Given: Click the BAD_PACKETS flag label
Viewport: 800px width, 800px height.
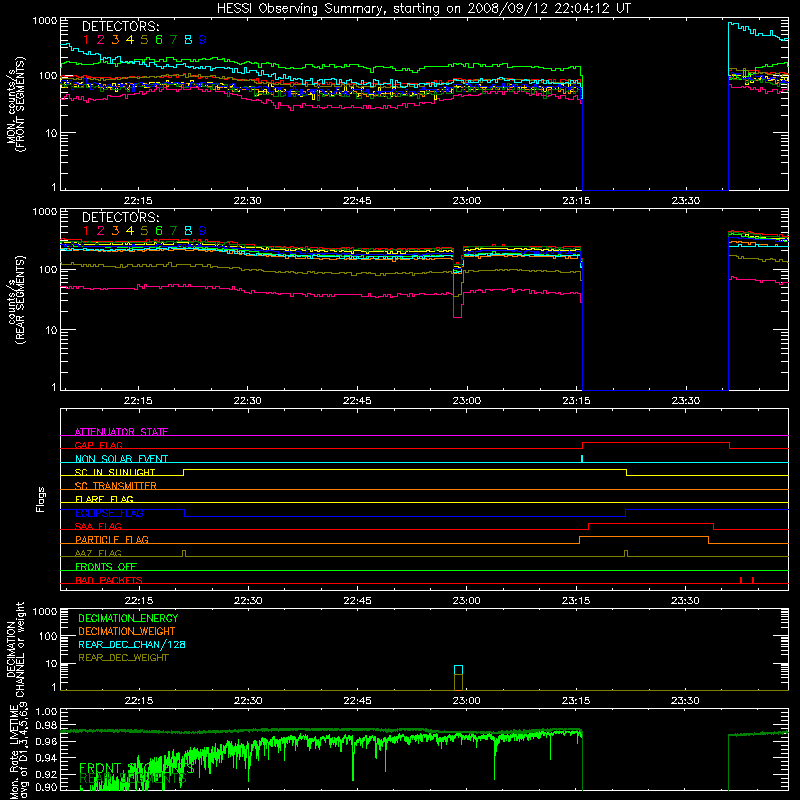Looking at the screenshot, I should click(x=109, y=580).
